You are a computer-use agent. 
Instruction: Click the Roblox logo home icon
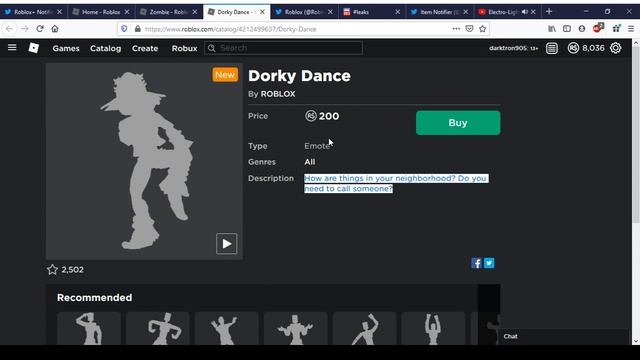tap(34, 48)
